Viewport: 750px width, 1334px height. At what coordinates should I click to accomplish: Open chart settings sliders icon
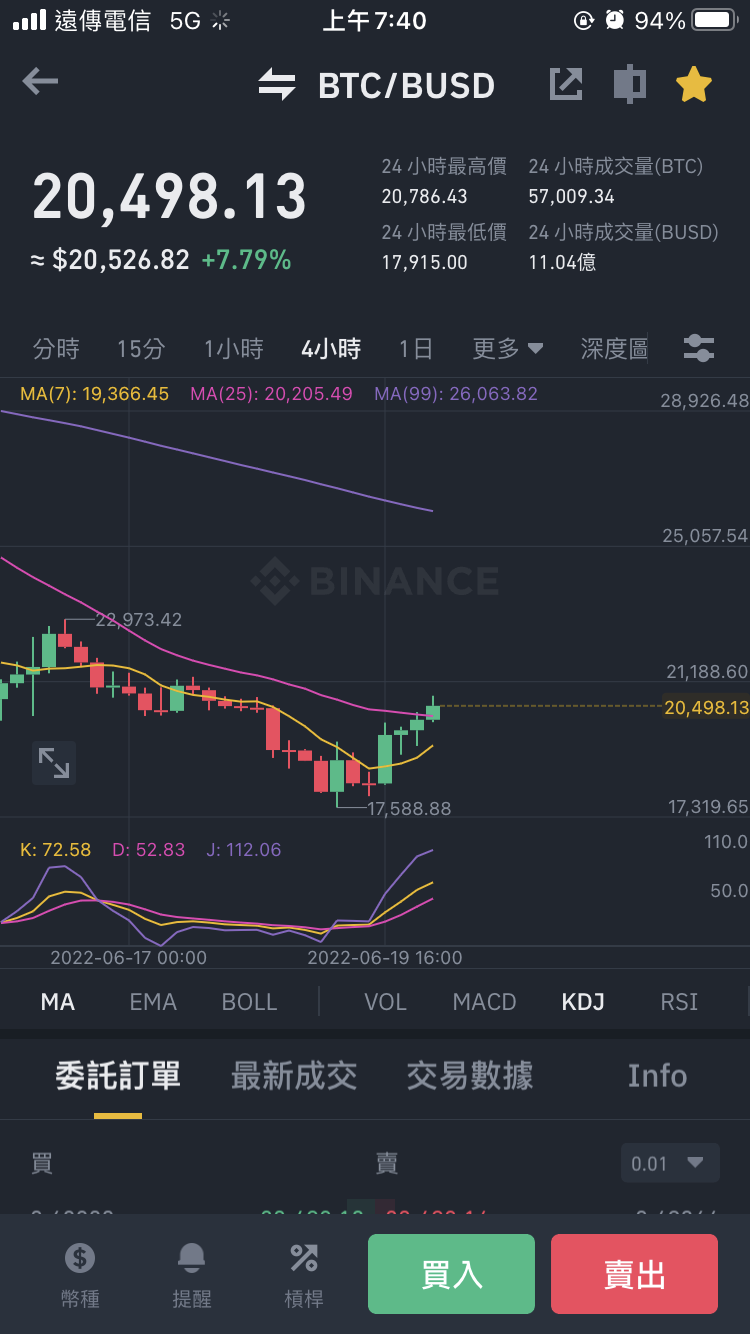pos(698,349)
